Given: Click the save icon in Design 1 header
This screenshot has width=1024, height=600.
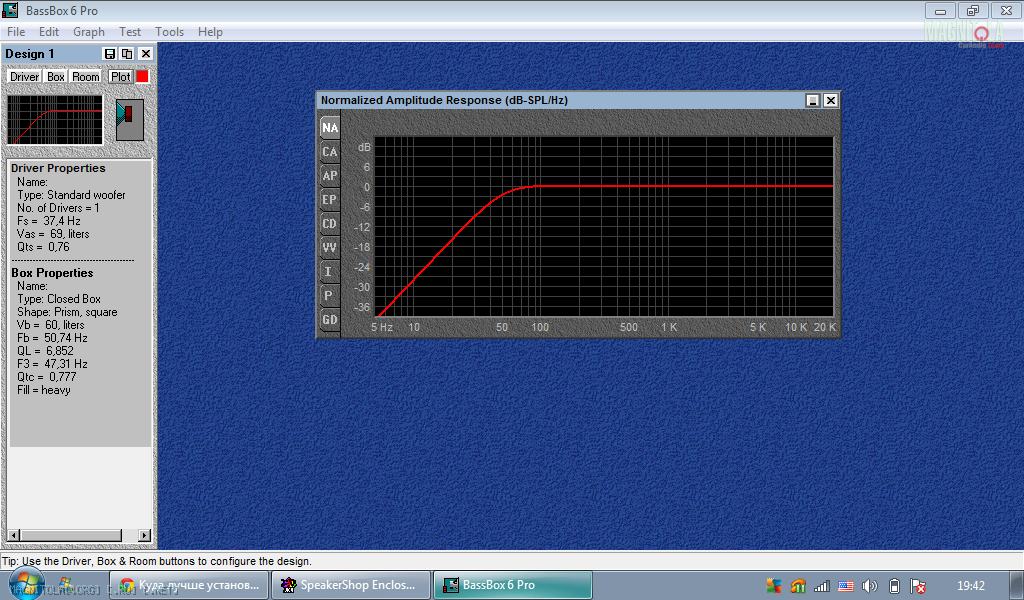Looking at the screenshot, I should pos(110,54).
